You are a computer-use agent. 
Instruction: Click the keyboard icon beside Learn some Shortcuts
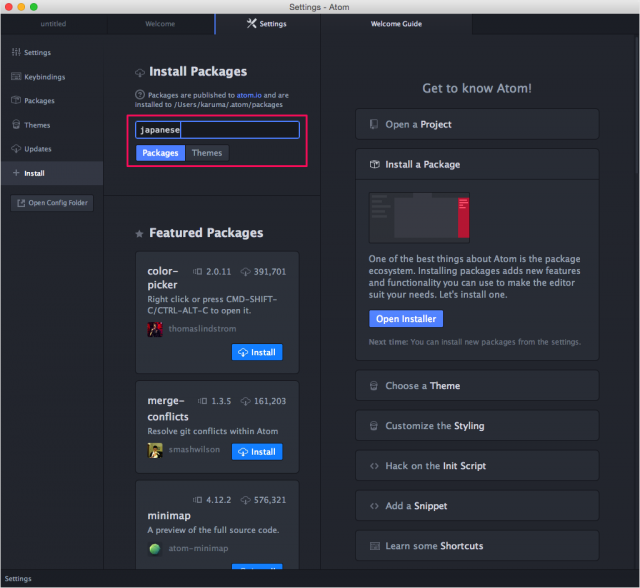[x=374, y=546]
